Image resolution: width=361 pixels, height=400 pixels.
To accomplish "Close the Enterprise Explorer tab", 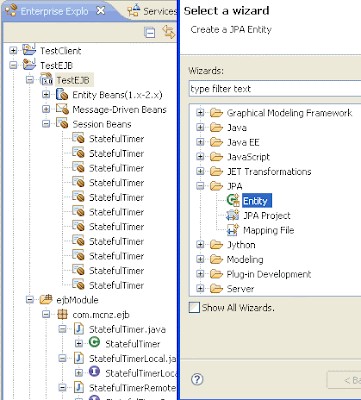I will (100, 11).
